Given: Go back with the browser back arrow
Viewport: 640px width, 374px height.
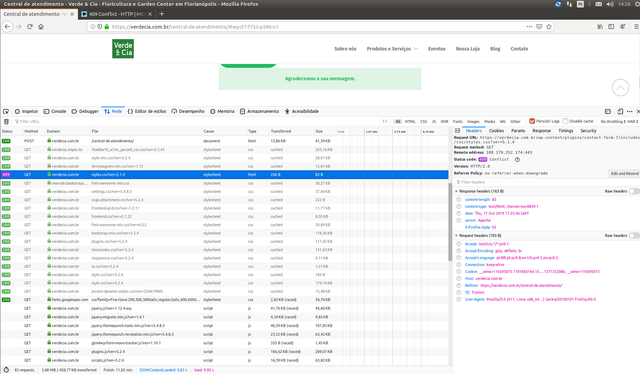Looking at the screenshot, I should [7, 27].
